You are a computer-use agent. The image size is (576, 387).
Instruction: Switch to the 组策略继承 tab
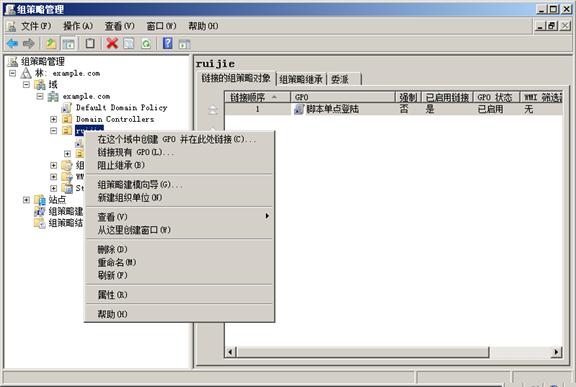pos(301,79)
